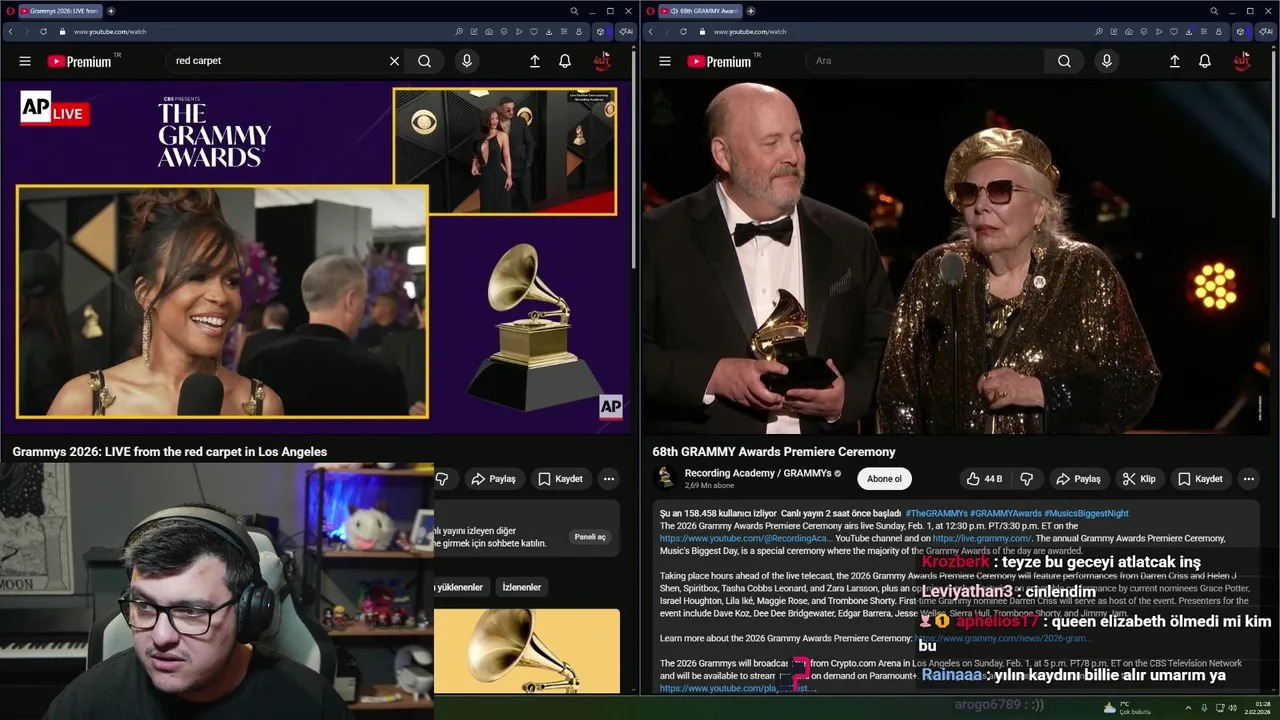Open Opera menu logo in left window
1280x720 pixels.
[10, 11]
